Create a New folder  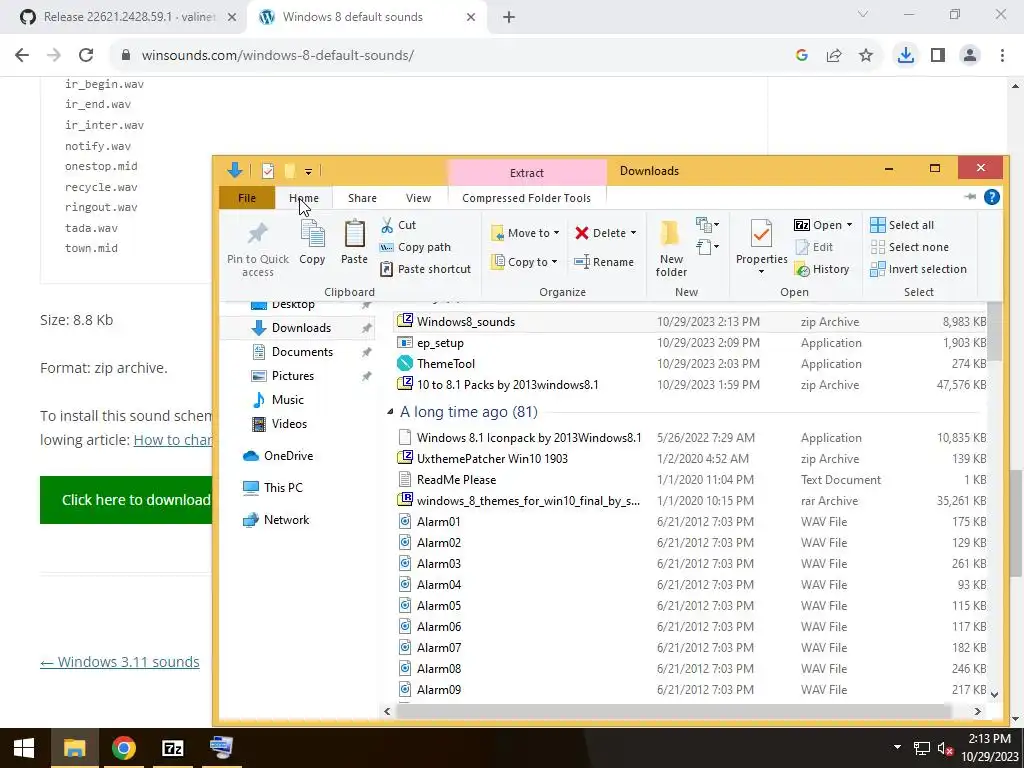click(671, 248)
